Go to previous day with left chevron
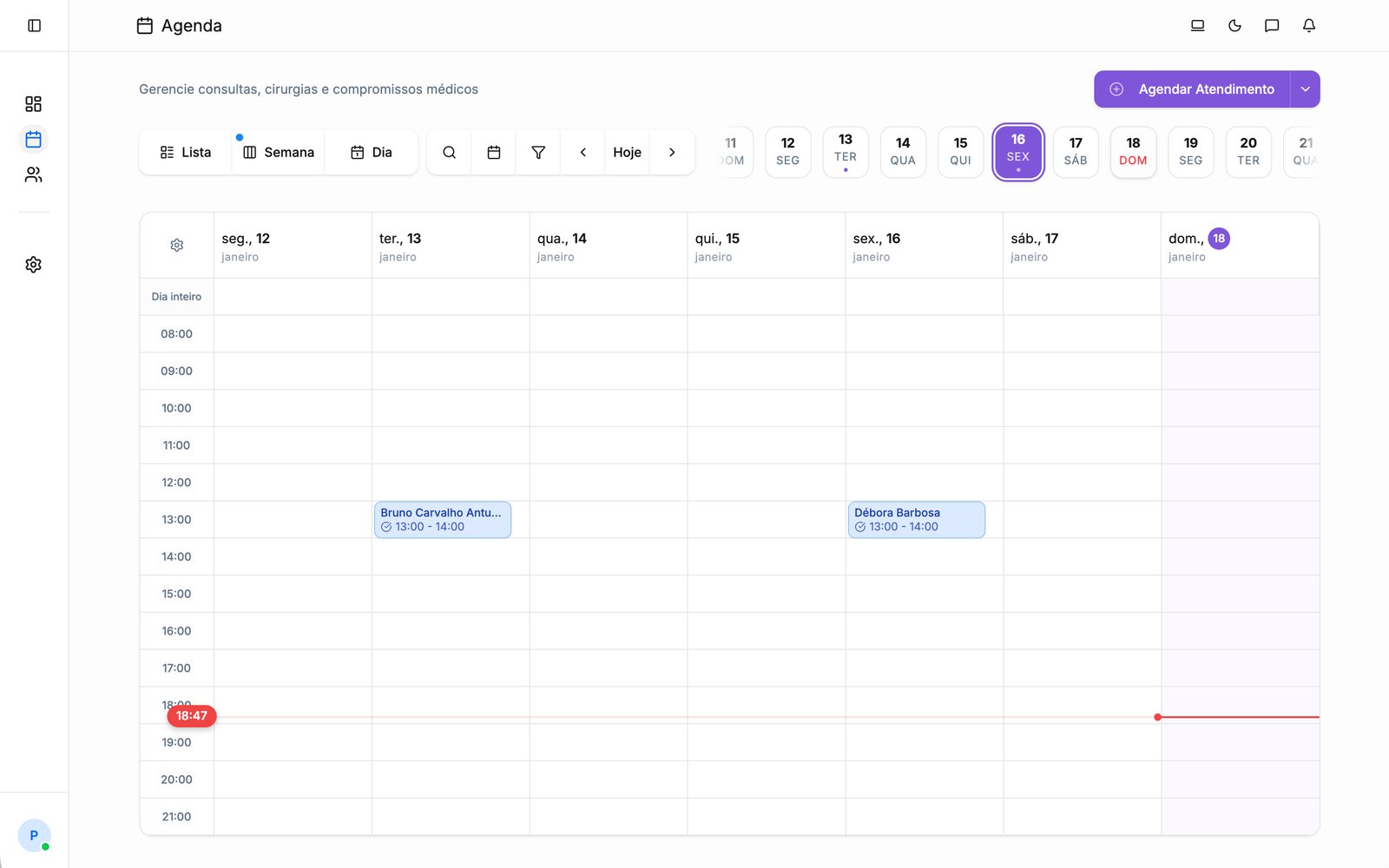This screenshot has height=868, width=1389. 582,152
